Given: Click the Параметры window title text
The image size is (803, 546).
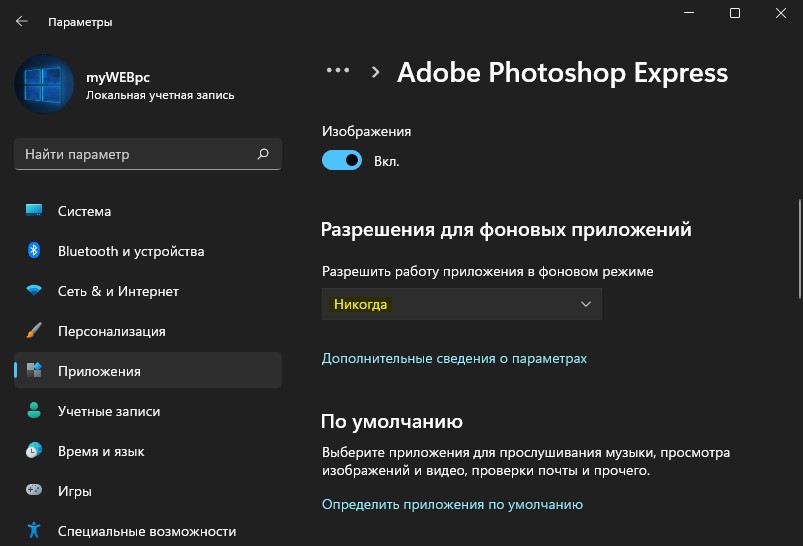Looking at the screenshot, I should point(80,22).
